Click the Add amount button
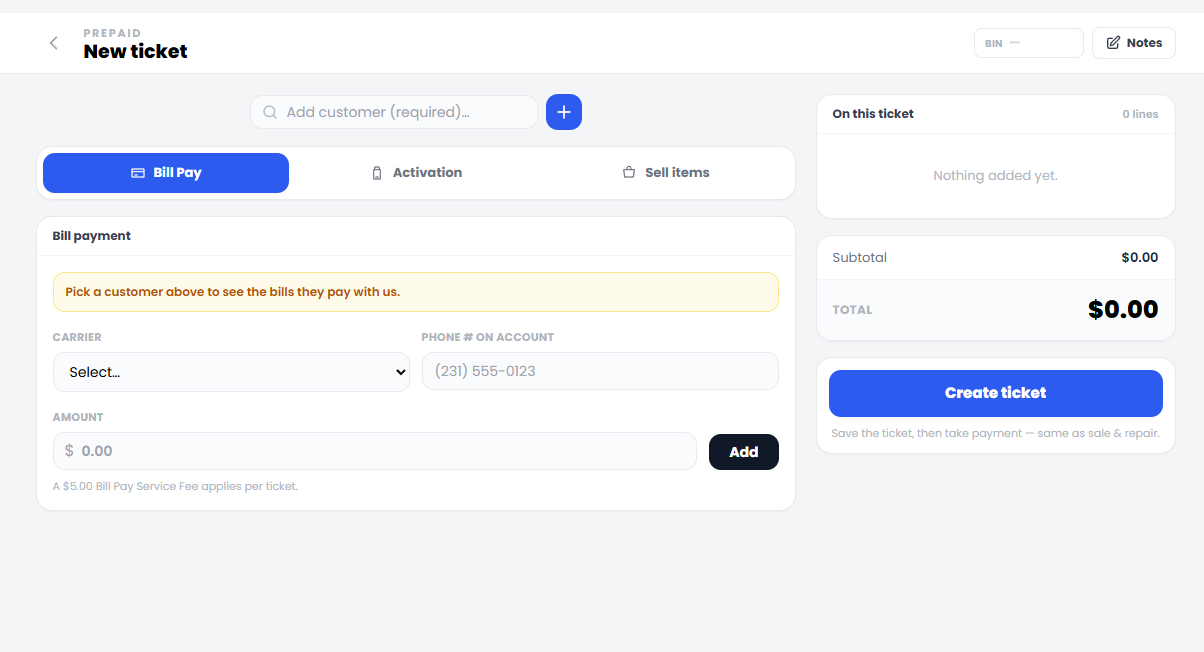Screen dimensions: 1204x652 [x=744, y=452]
